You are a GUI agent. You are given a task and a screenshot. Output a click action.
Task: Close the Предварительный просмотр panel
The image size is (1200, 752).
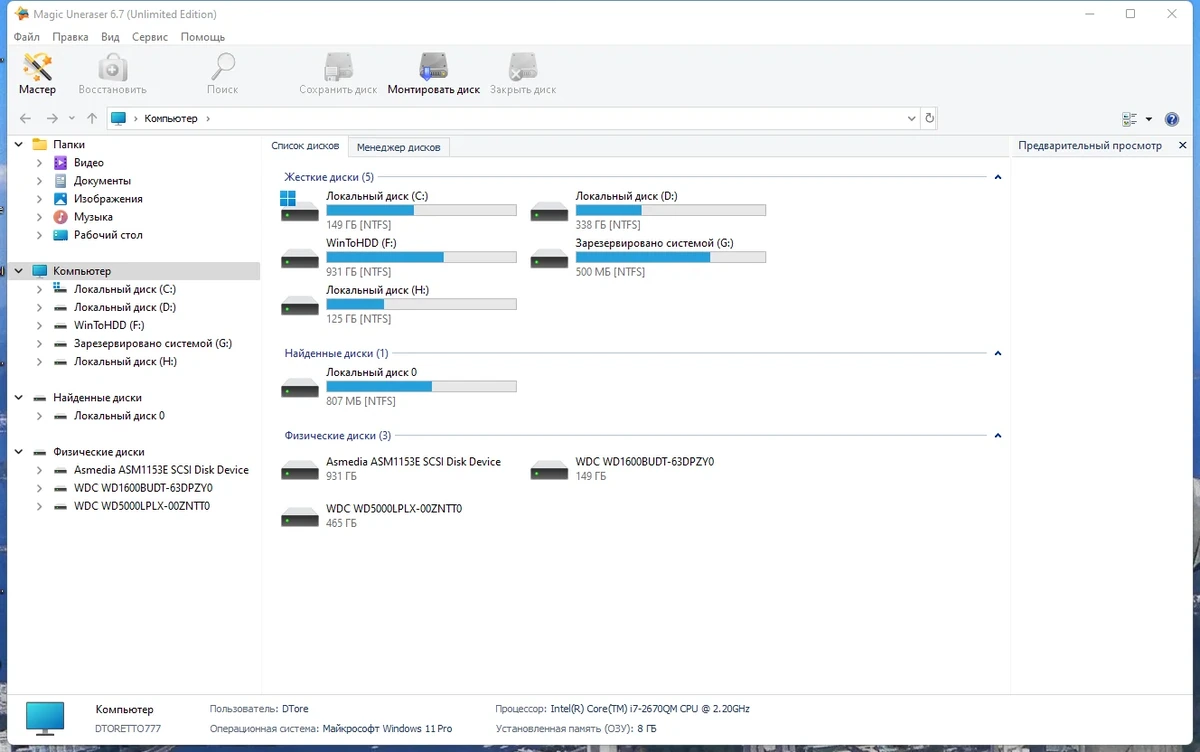[1183, 146]
